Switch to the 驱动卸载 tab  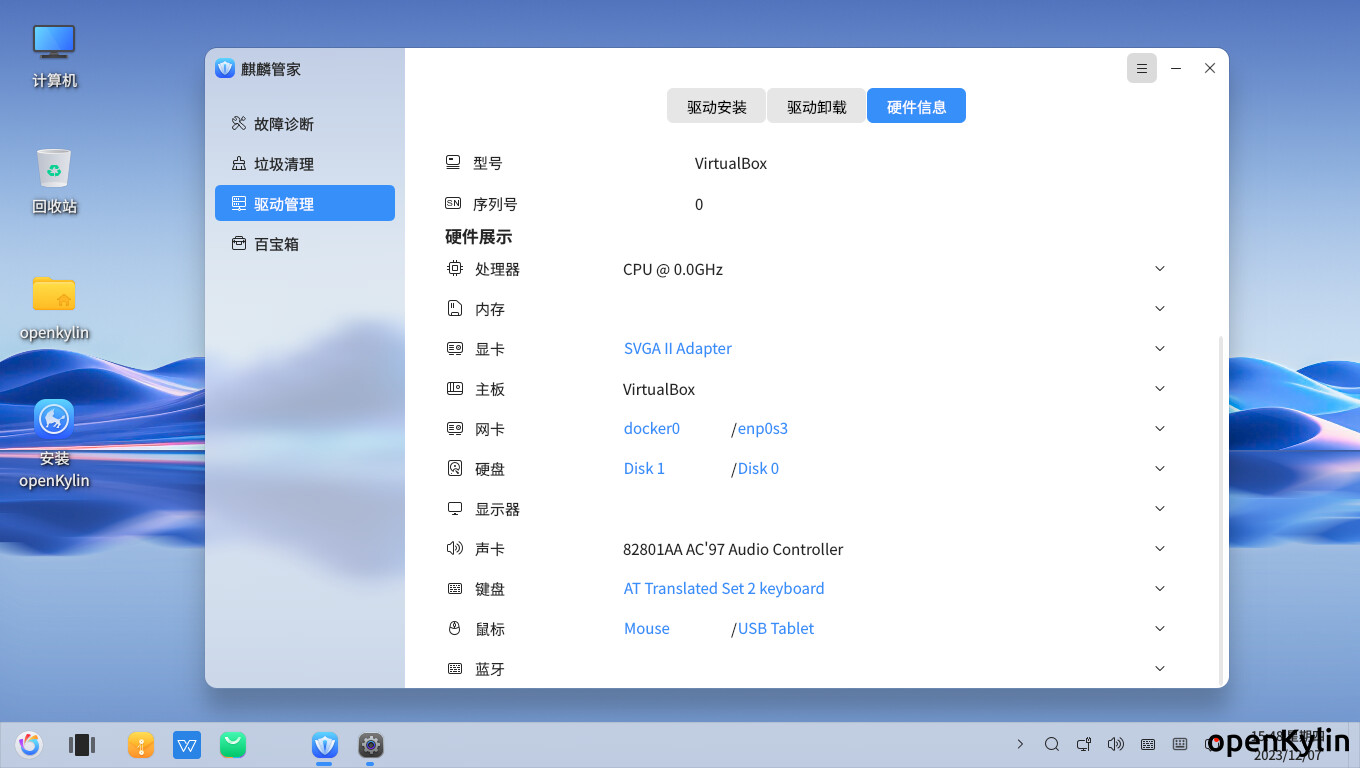(816, 107)
